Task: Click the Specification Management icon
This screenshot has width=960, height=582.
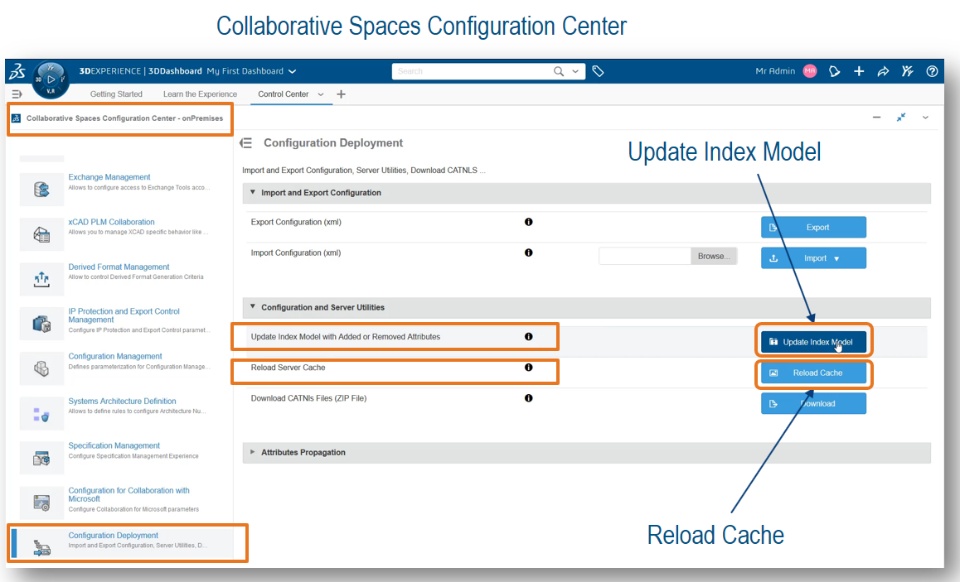Action: tap(42, 458)
